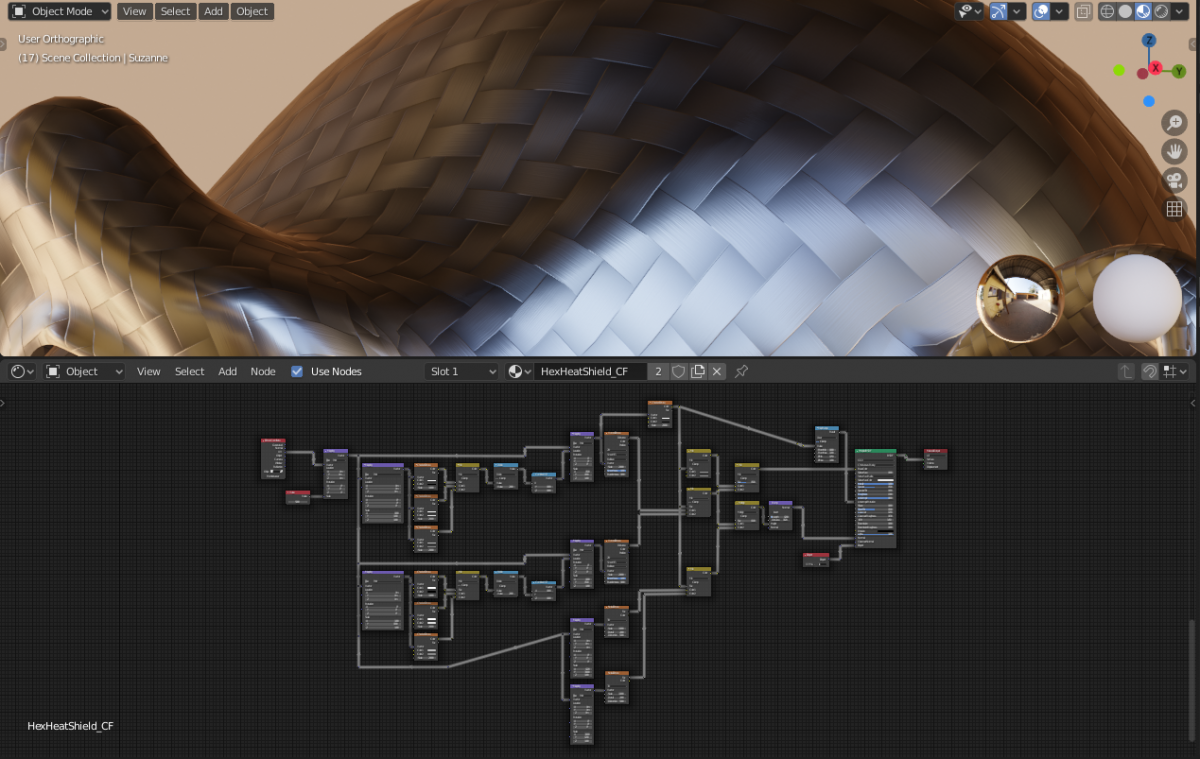
Task: Open the Object Mode dropdown
Action: (x=60, y=12)
